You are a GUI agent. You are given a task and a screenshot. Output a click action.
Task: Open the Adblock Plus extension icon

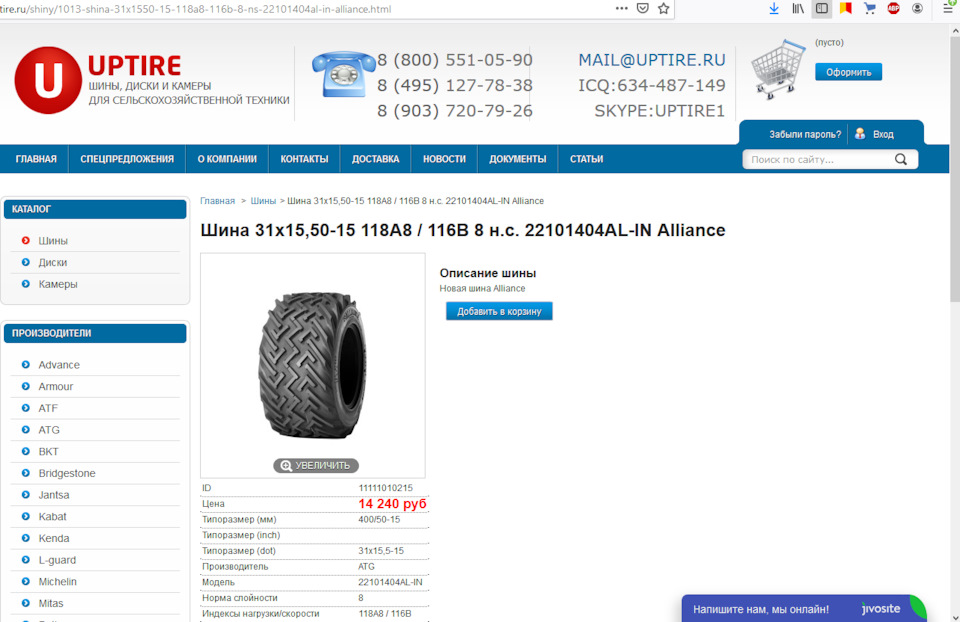point(893,9)
